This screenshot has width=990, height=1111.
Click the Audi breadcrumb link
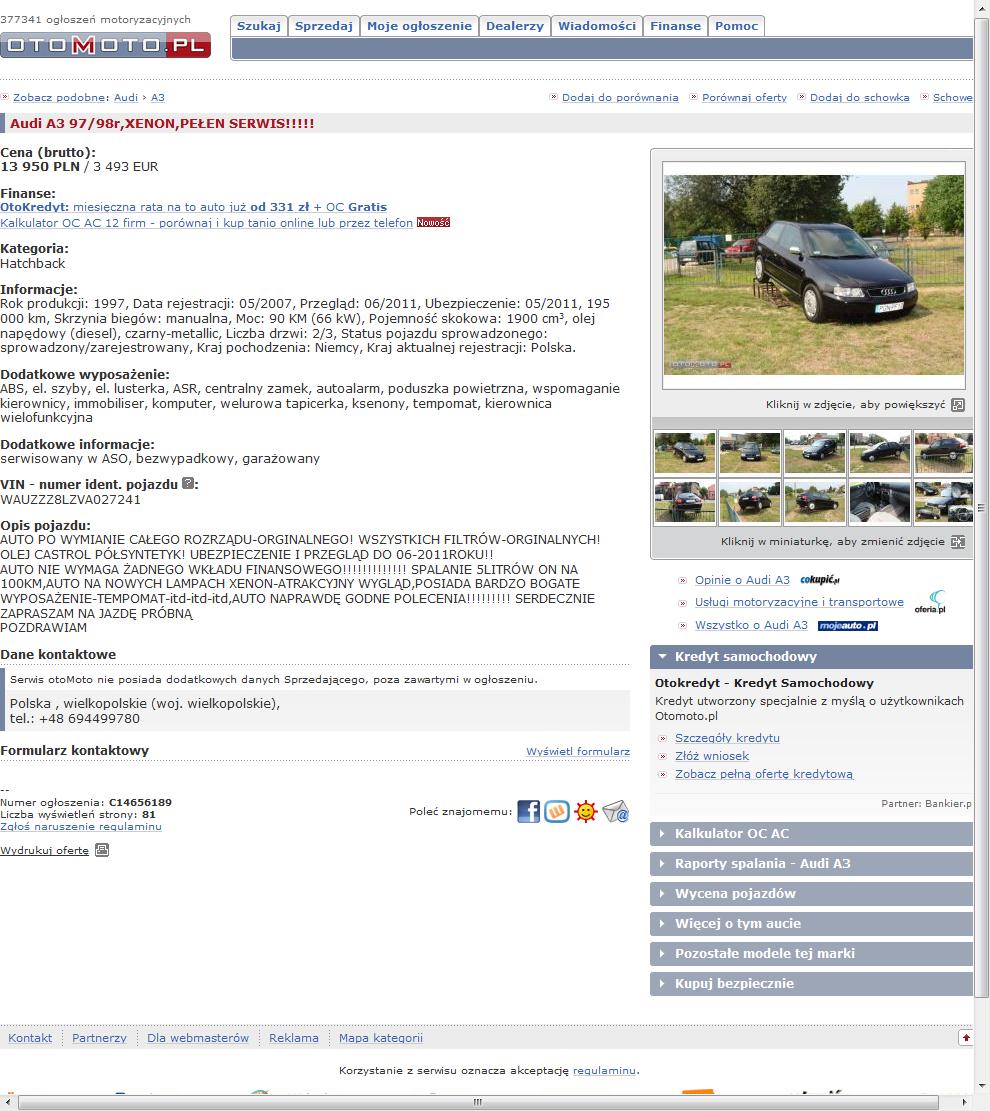pos(126,98)
